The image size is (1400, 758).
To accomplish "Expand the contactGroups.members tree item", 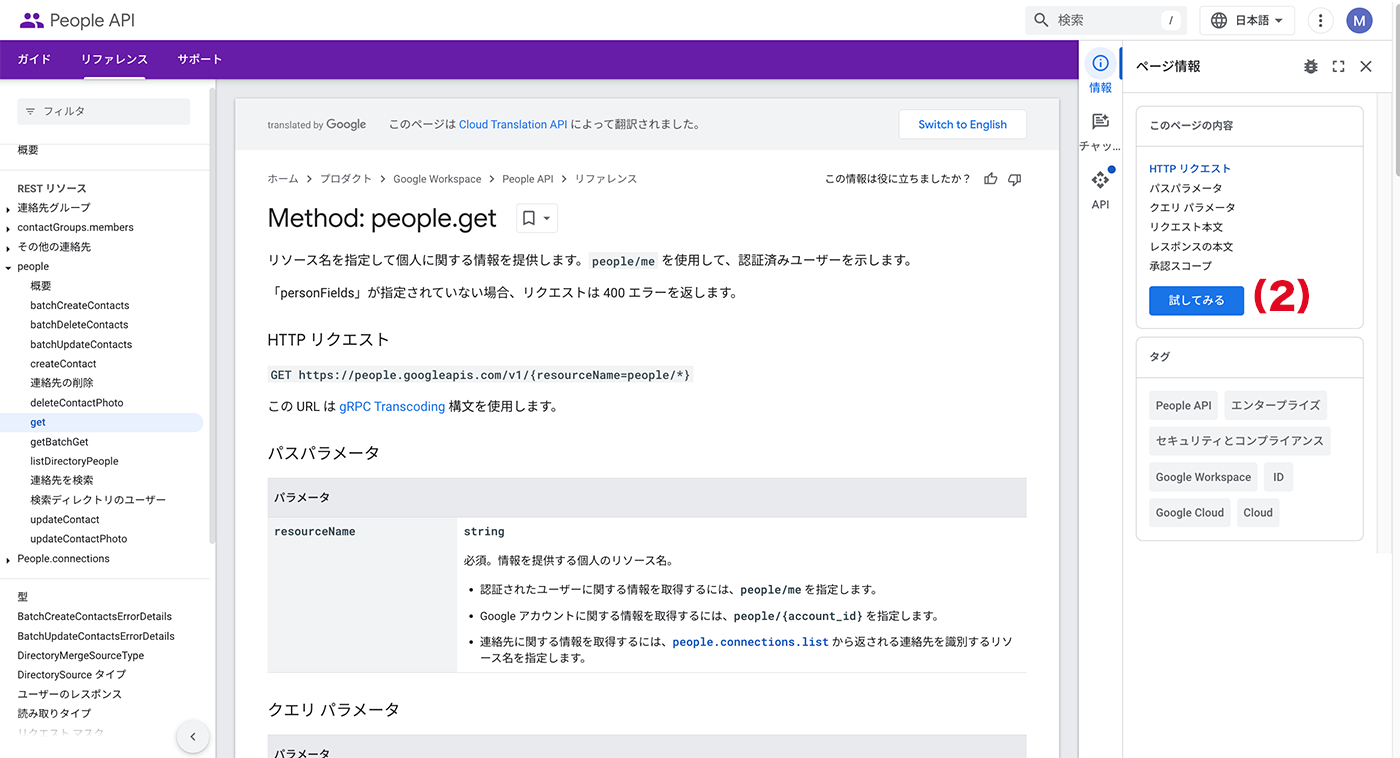I will coord(8,228).
